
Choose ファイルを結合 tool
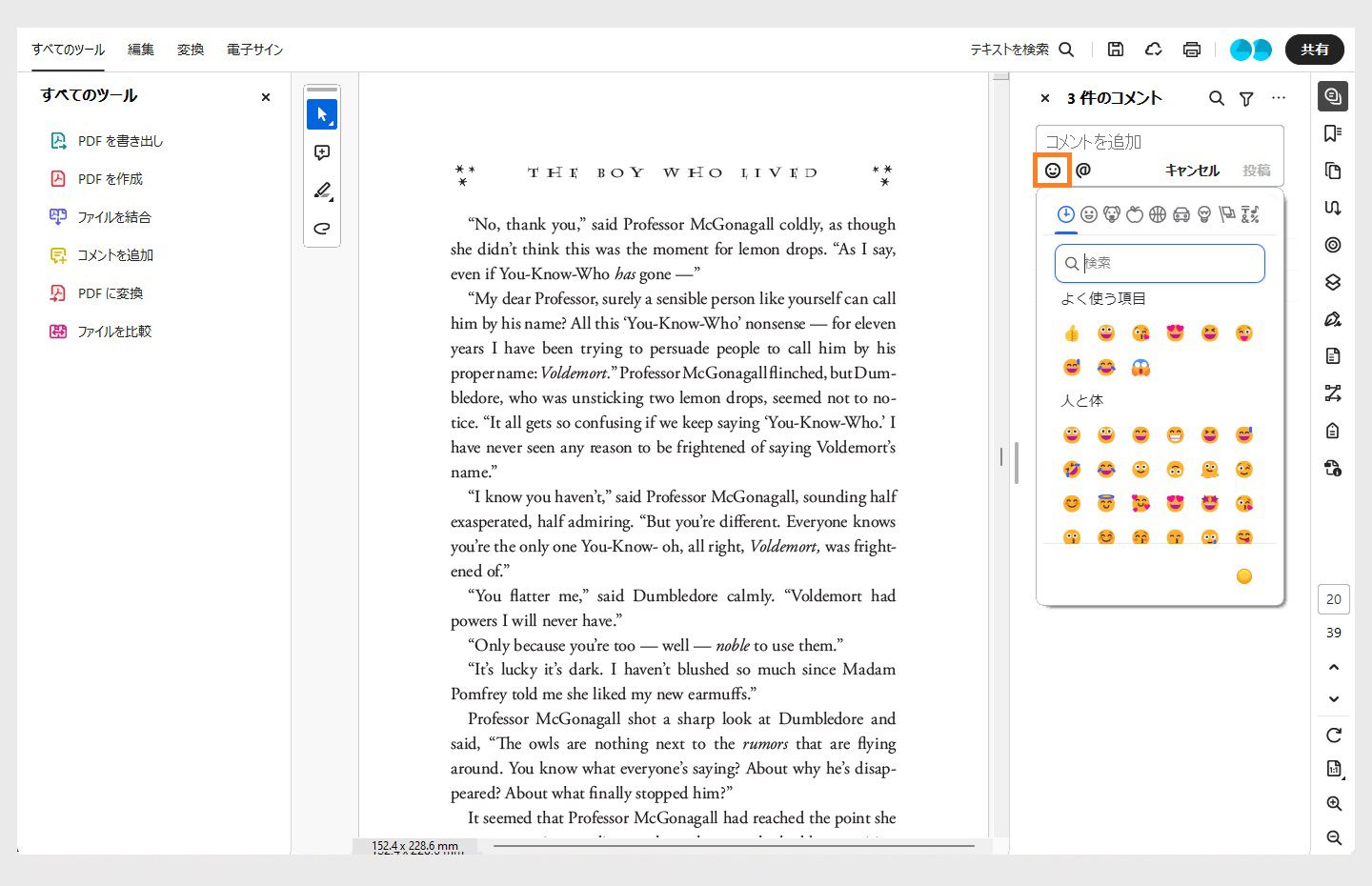click(100, 217)
